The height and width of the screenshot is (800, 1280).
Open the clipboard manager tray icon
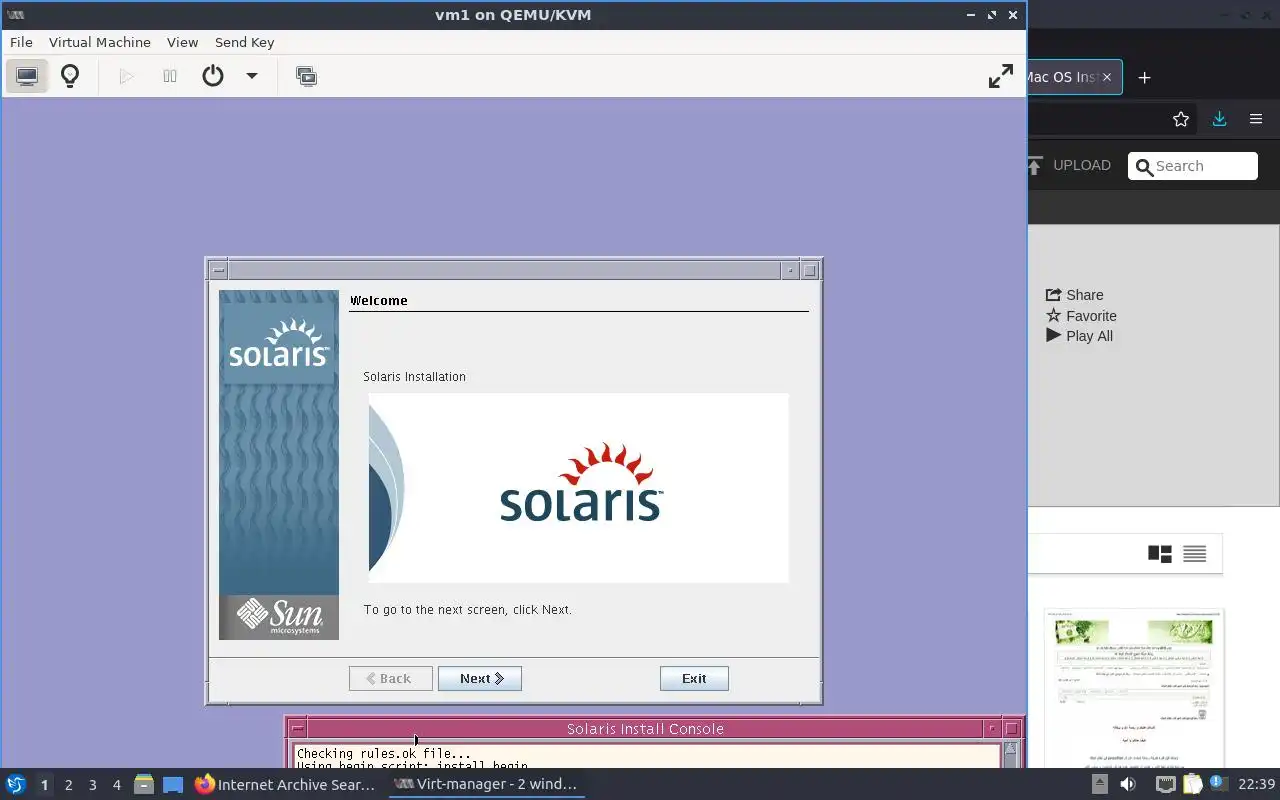(x=1192, y=785)
